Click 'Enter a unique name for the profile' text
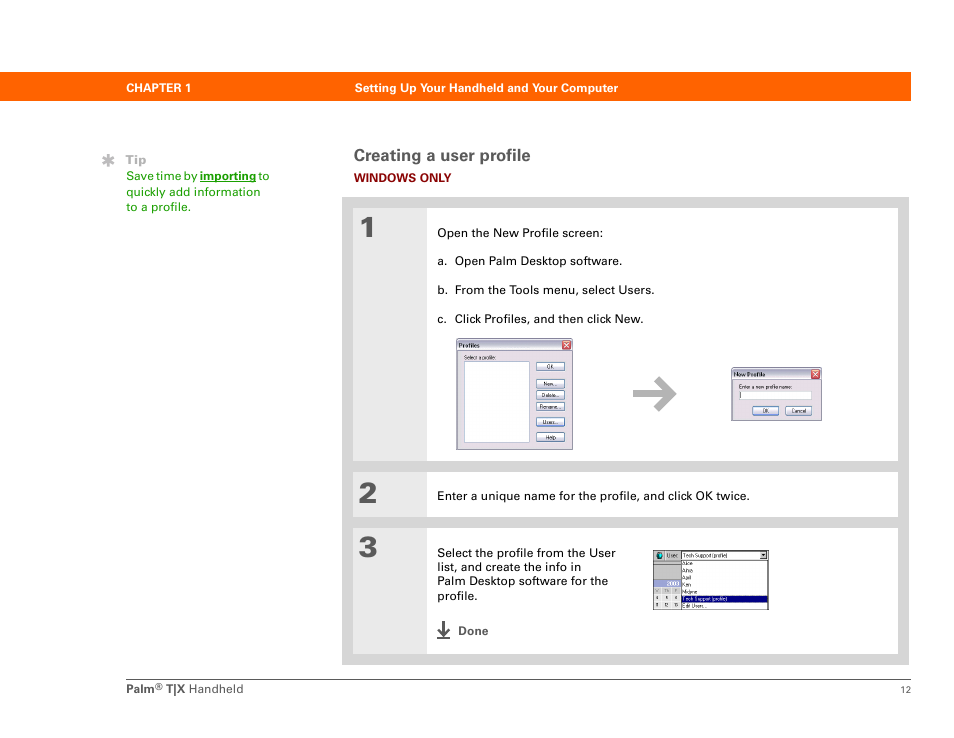The width and height of the screenshot is (954, 738). click(x=538, y=496)
